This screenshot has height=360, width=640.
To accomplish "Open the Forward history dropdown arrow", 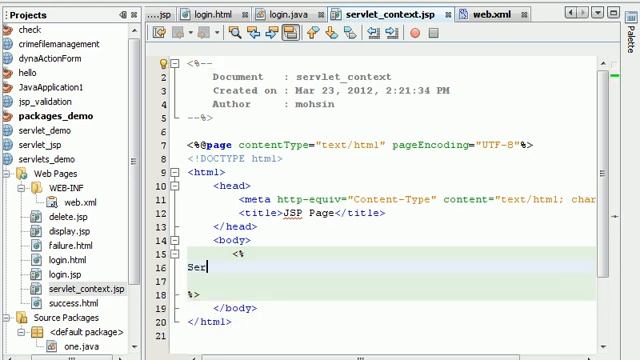I will tap(217, 33).
